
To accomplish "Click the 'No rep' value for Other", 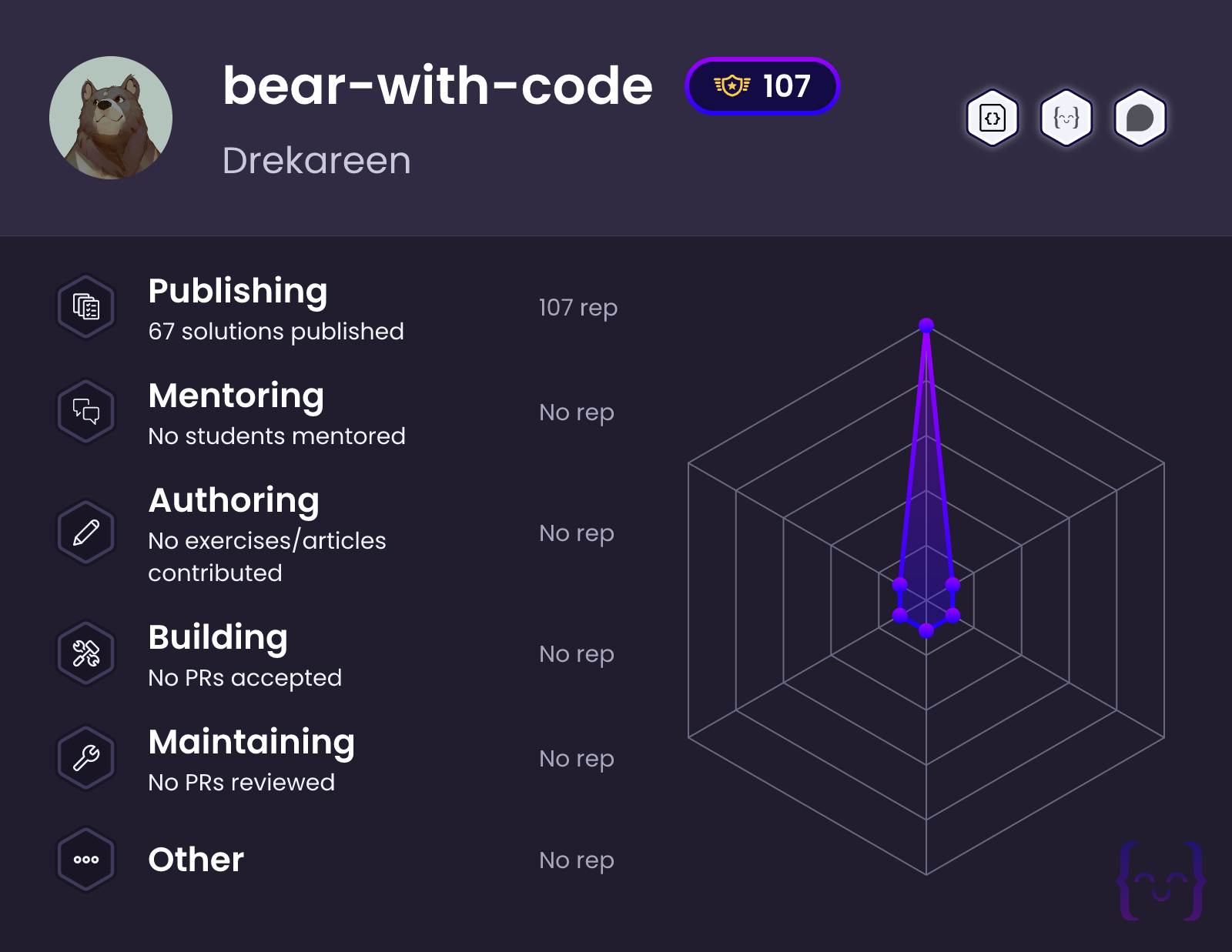I will click(x=577, y=860).
